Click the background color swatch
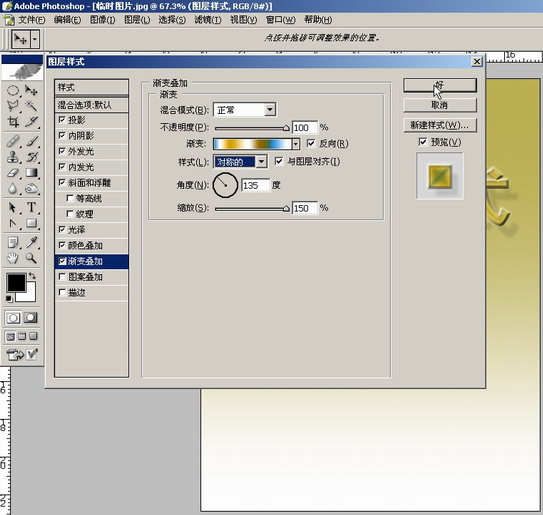This screenshot has width=543, height=515. pyautogui.click(x=30, y=296)
